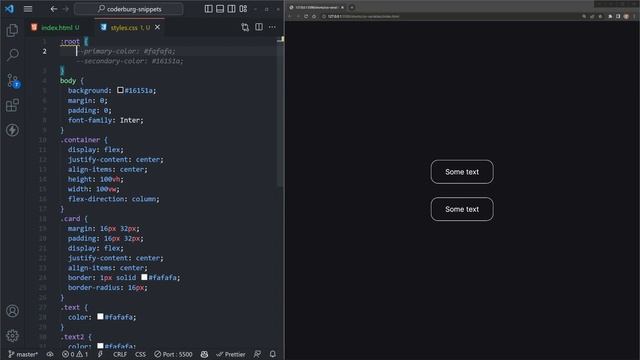The width and height of the screenshot is (640, 360).
Task: Open the Manage gear menu
Action: 12,336
